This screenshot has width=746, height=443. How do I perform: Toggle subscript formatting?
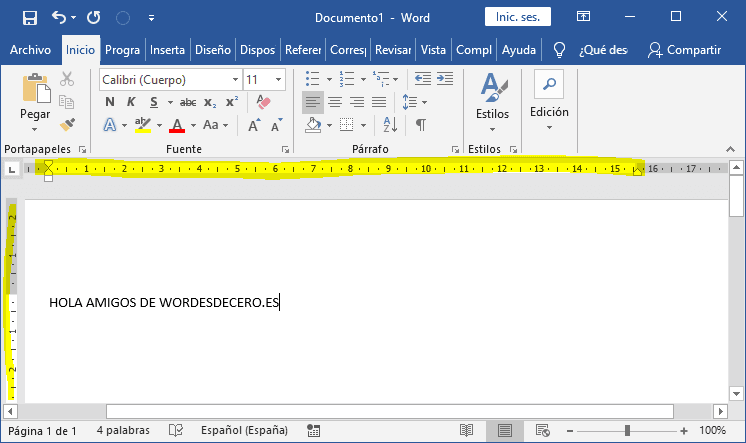click(210, 102)
